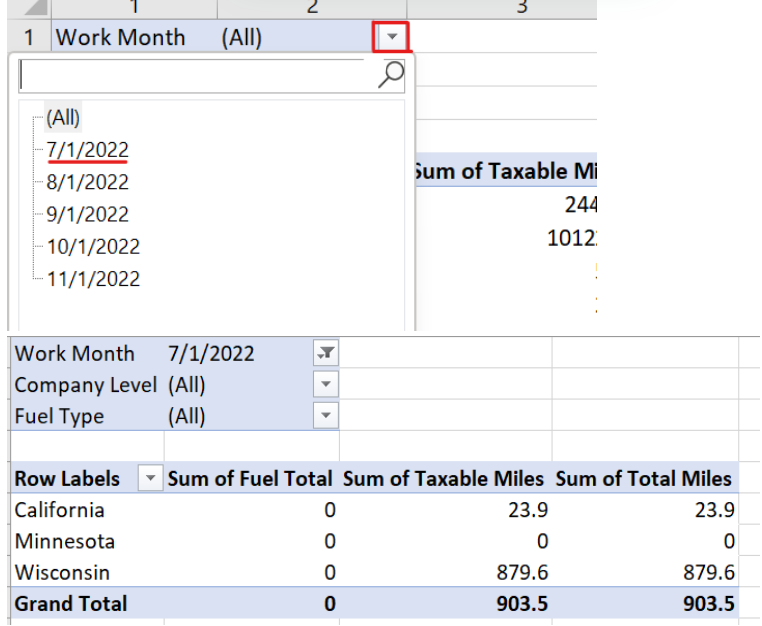Image resolution: width=762 pixels, height=626 pixels.
Task: Click the Grand Total row label
Action: pos(71,604)
